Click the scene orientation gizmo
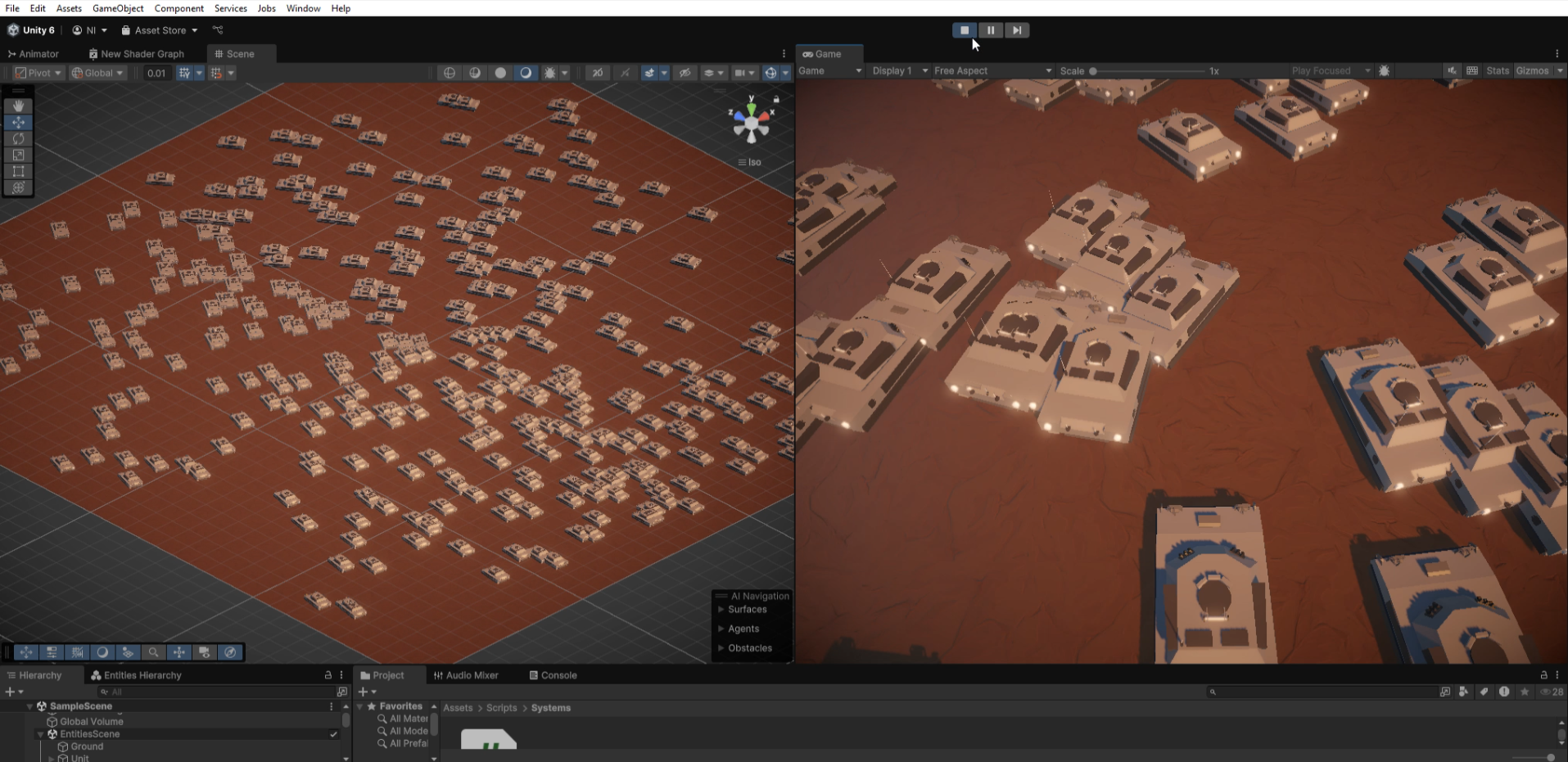 coord(751,123)
